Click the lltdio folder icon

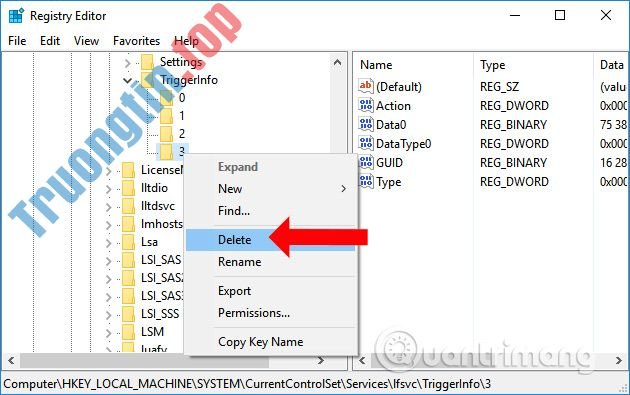pos(128,188)
